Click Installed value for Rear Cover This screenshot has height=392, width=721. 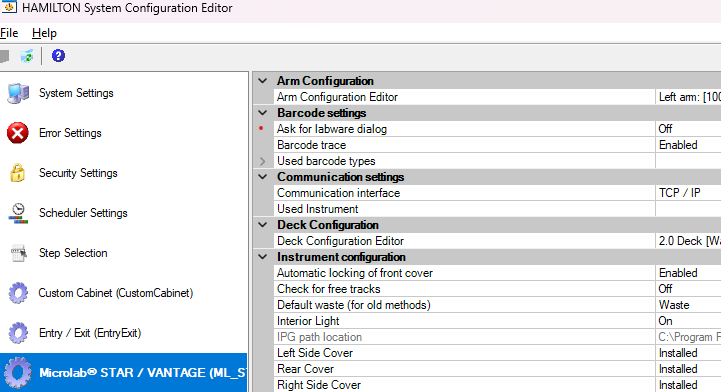(x=688, y=369)
